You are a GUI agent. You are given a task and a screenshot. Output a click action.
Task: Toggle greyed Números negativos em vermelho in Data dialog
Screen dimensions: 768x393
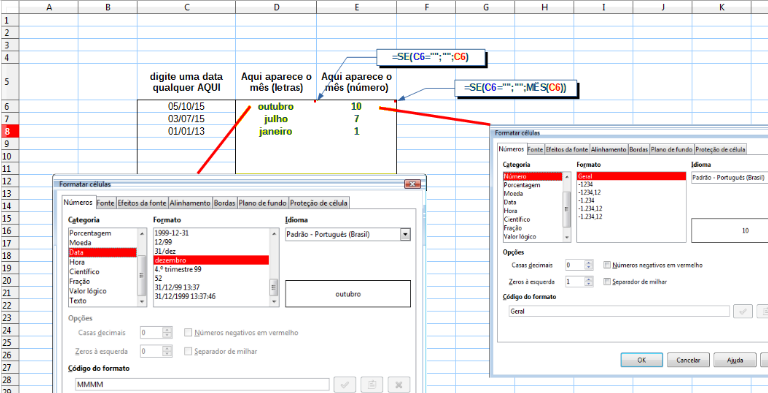188,333
